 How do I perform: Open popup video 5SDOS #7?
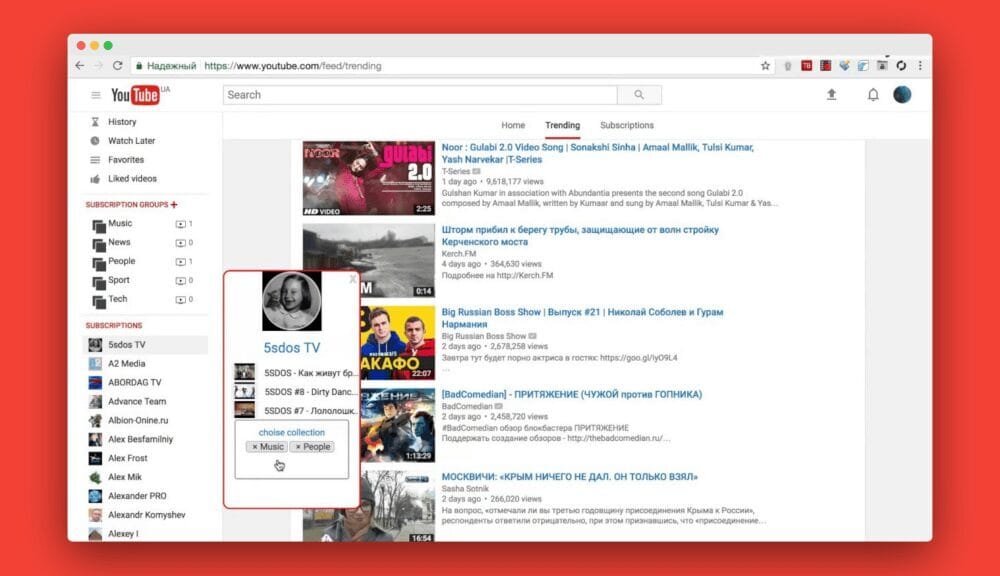click(x=296, y=411)
